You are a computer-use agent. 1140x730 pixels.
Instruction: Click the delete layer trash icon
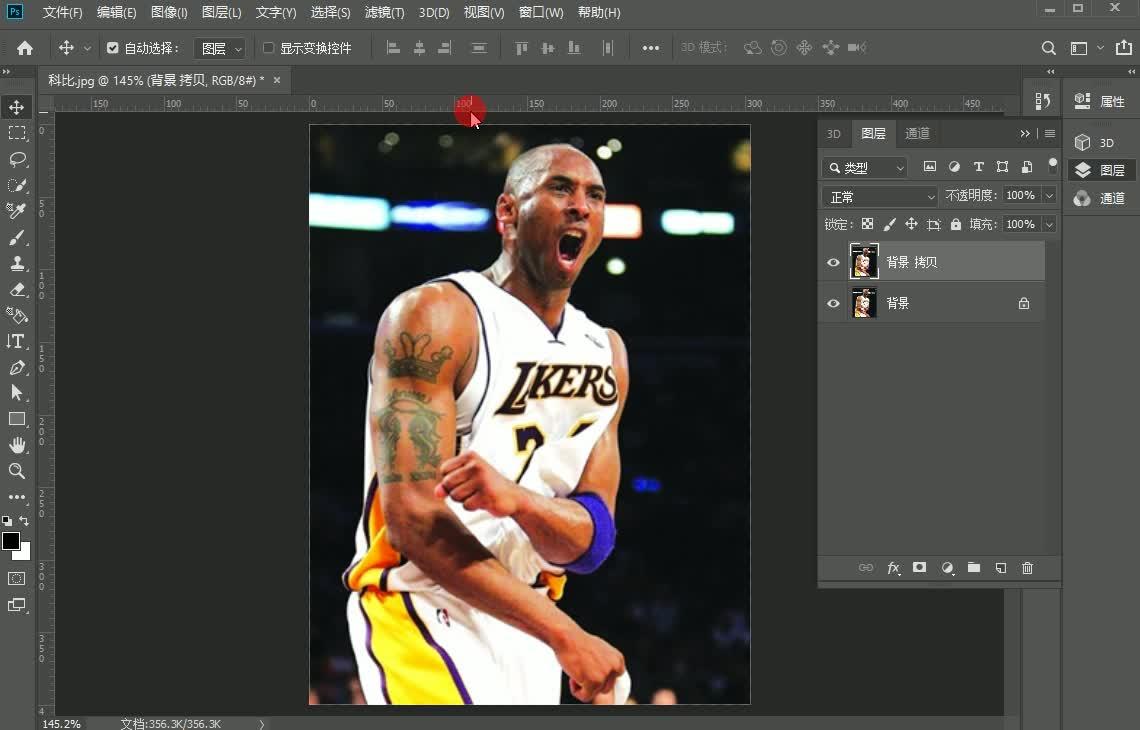pyautogui.click(x=1027, y=568)
